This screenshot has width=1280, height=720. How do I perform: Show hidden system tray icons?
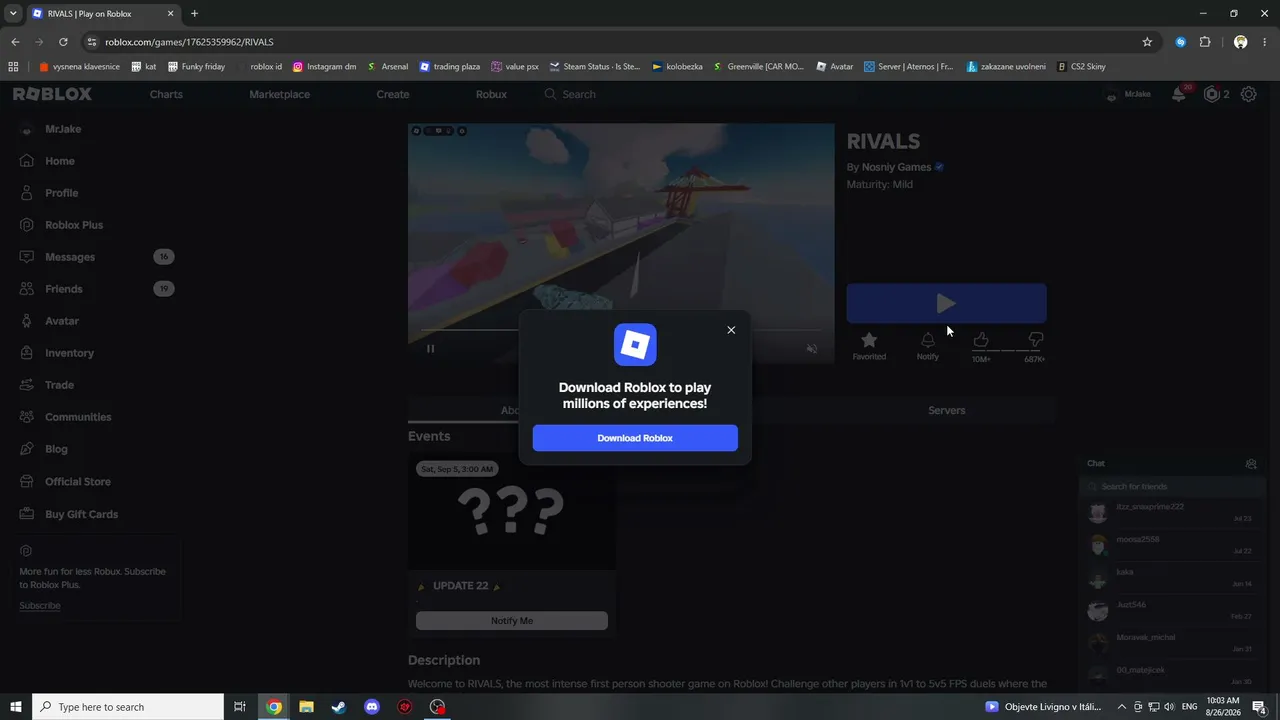(x=1121, y=707)
